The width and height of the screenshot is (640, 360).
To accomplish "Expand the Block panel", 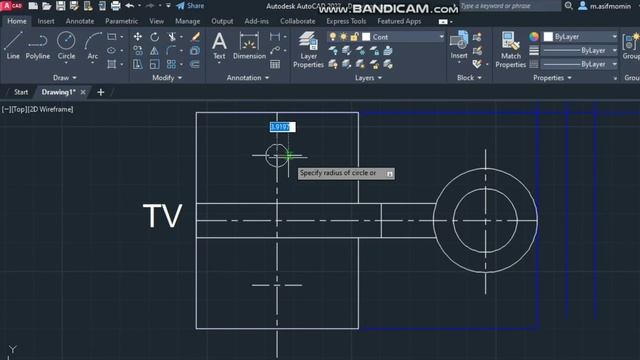I will (x=469, y=78).
